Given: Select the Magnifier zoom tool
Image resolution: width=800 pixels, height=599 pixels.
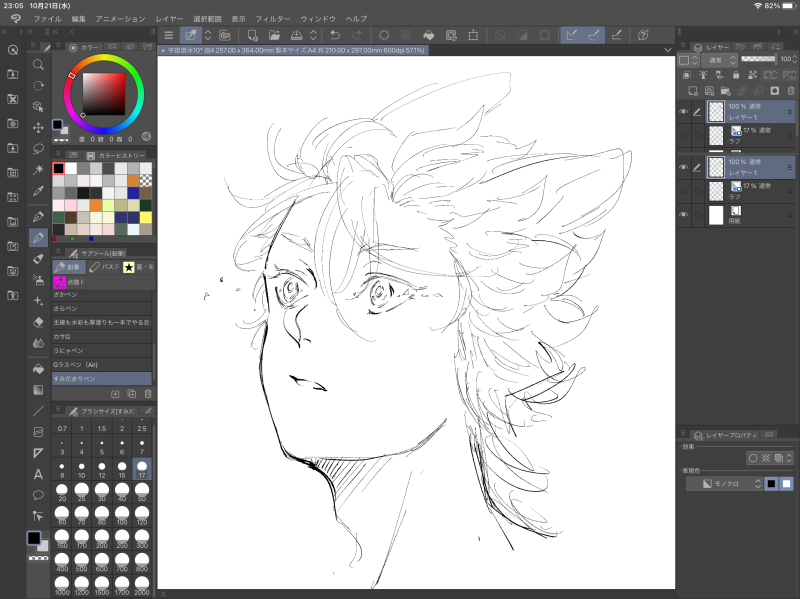Looking at the screenshot, I should point(38,65).
